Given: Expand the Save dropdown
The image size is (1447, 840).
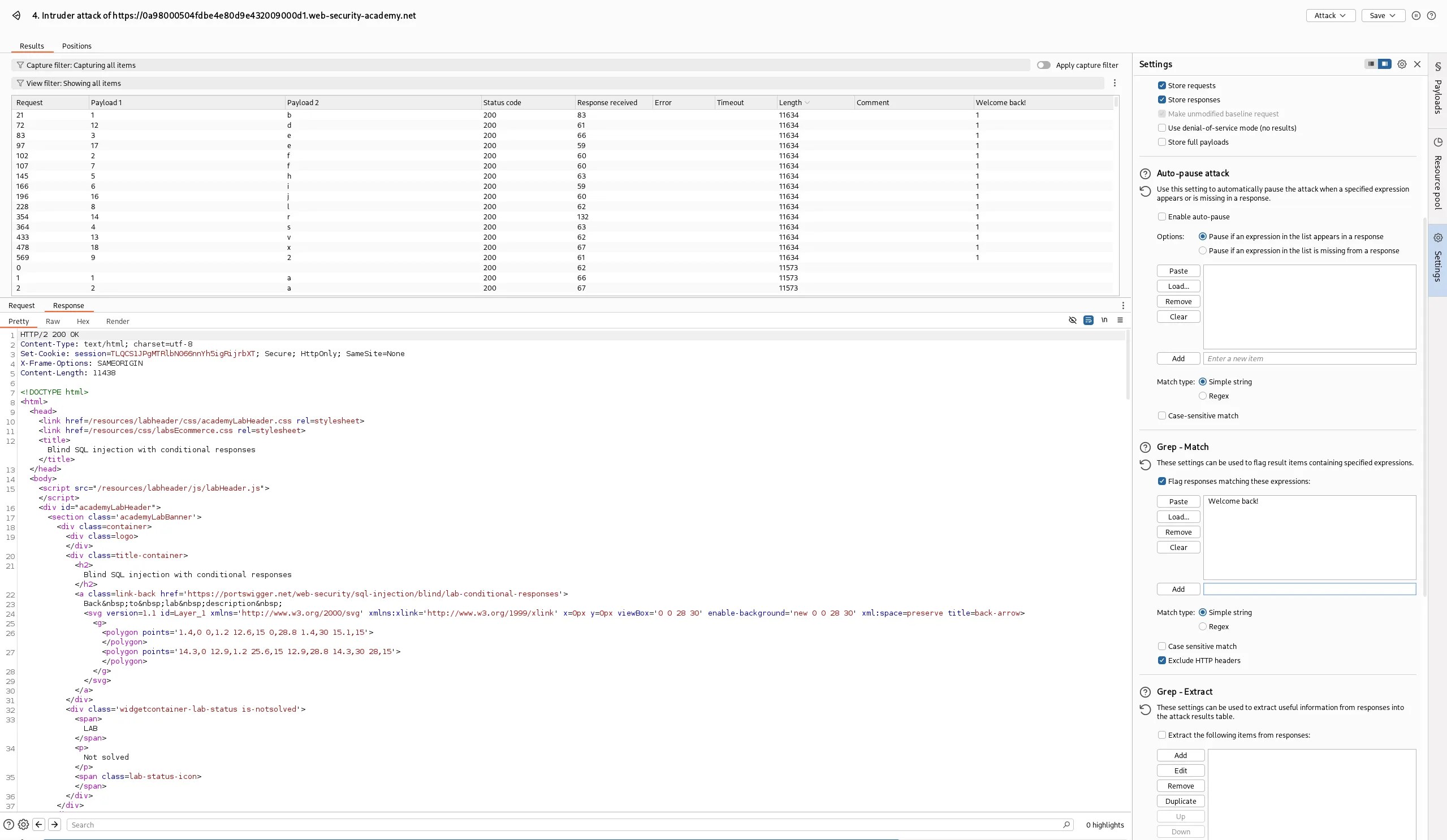Looking at the screenshot, I should [x=1383, y=15].
